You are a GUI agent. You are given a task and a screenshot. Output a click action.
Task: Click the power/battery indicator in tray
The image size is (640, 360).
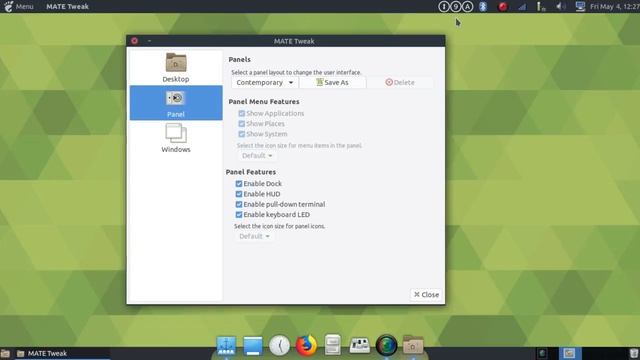[541, 7]
